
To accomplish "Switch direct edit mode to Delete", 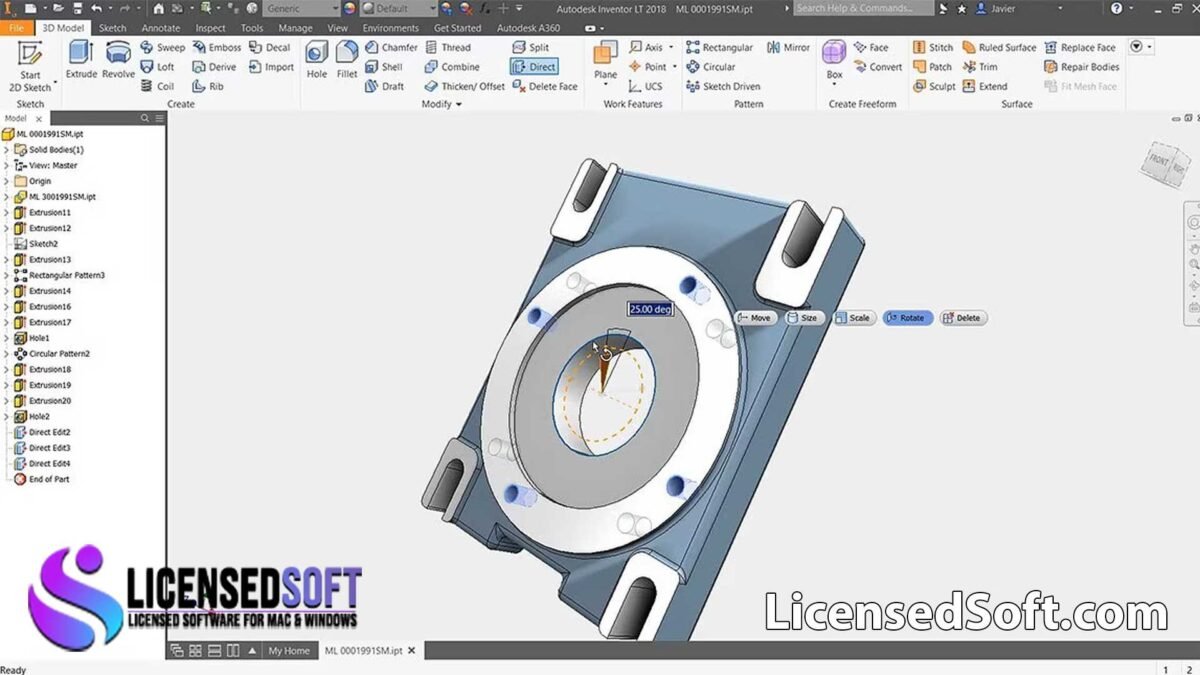I will click(963, 318).
